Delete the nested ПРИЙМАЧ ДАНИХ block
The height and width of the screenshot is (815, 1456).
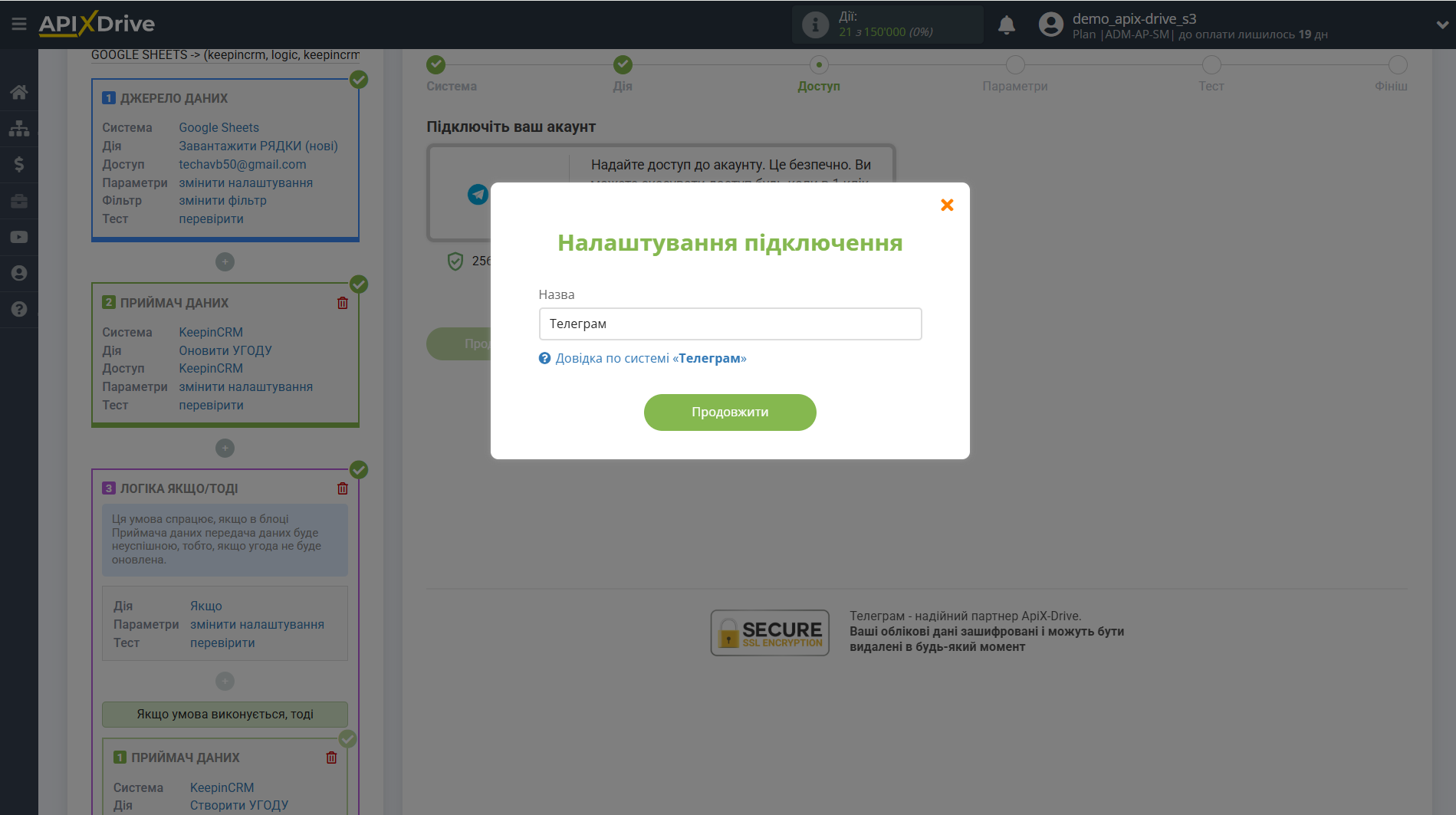pos(331,757)
